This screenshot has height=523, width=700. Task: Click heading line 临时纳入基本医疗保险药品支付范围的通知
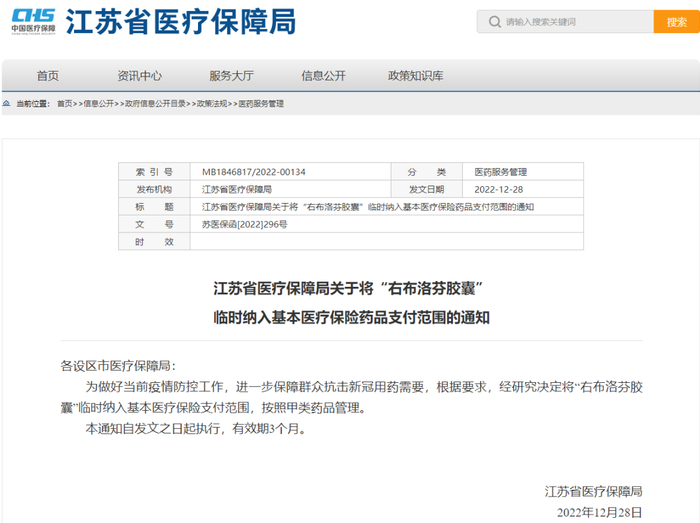point(351,317)
